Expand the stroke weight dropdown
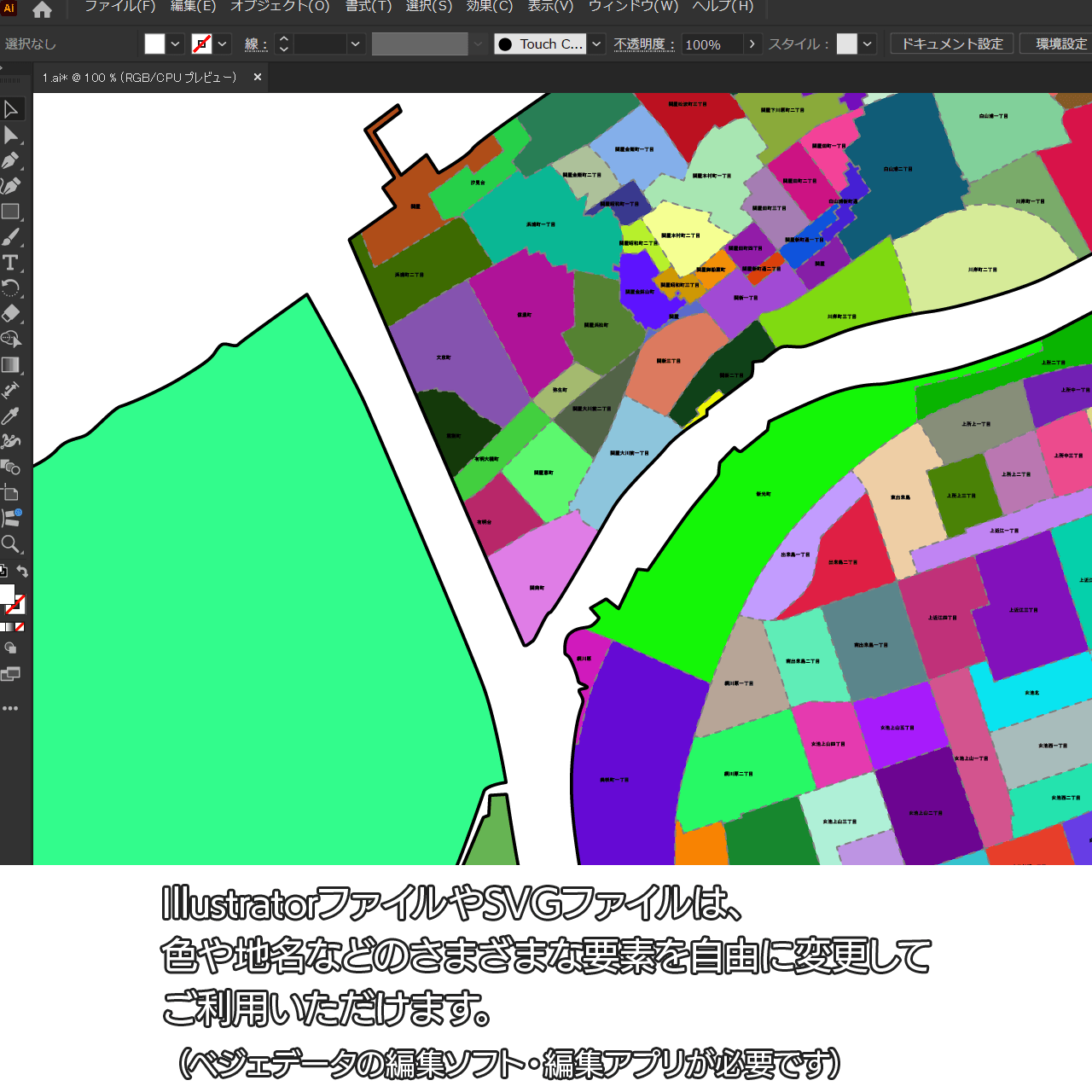Image resolution: width=1092 pixels, height=1092 pixels. click(356, 44)
